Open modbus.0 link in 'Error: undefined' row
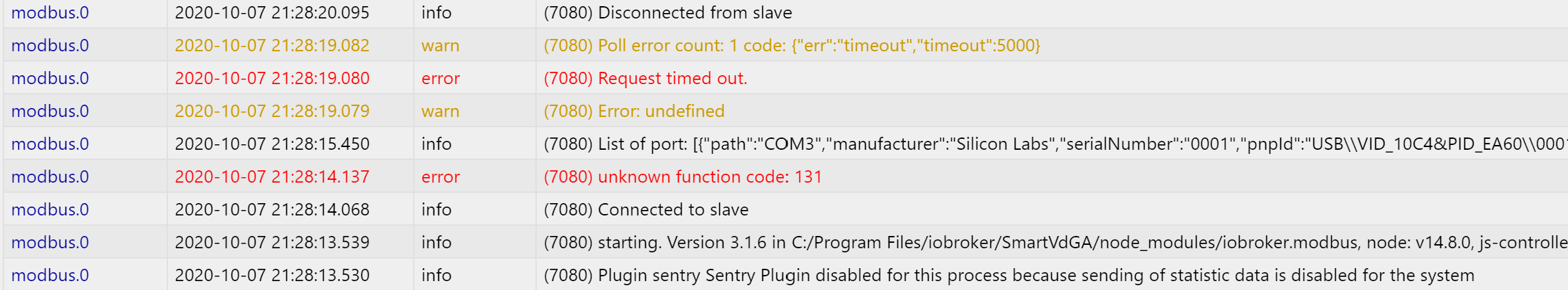The width and height of the screenshot is (1568, 290). click(x=50, y=111)
